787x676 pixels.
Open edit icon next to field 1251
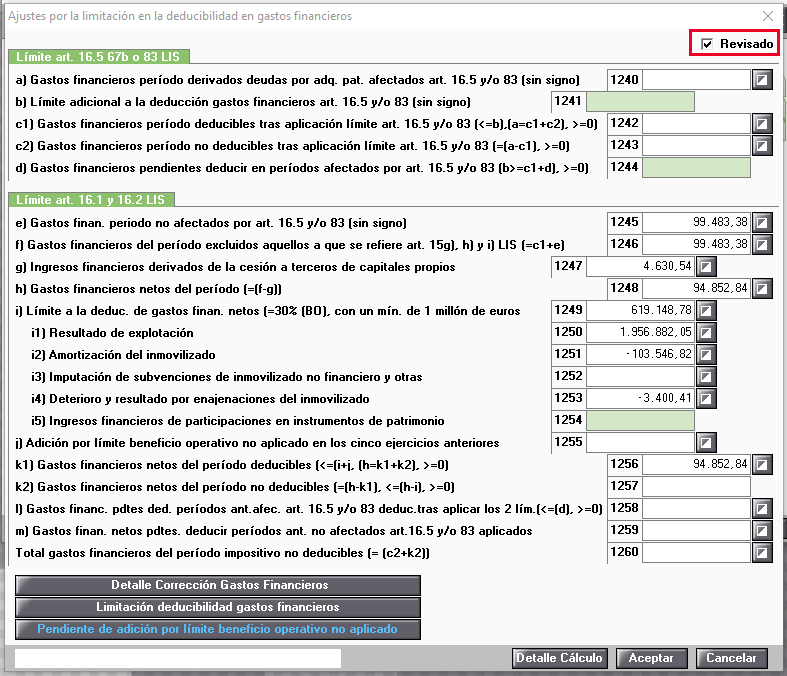pyautogui.click(x=706, y=354)
